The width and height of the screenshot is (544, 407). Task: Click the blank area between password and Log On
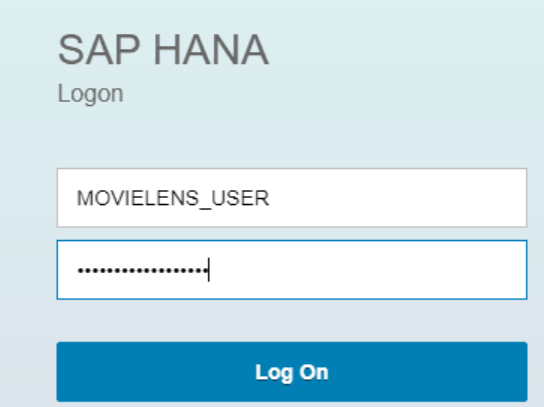coord(292,320)
